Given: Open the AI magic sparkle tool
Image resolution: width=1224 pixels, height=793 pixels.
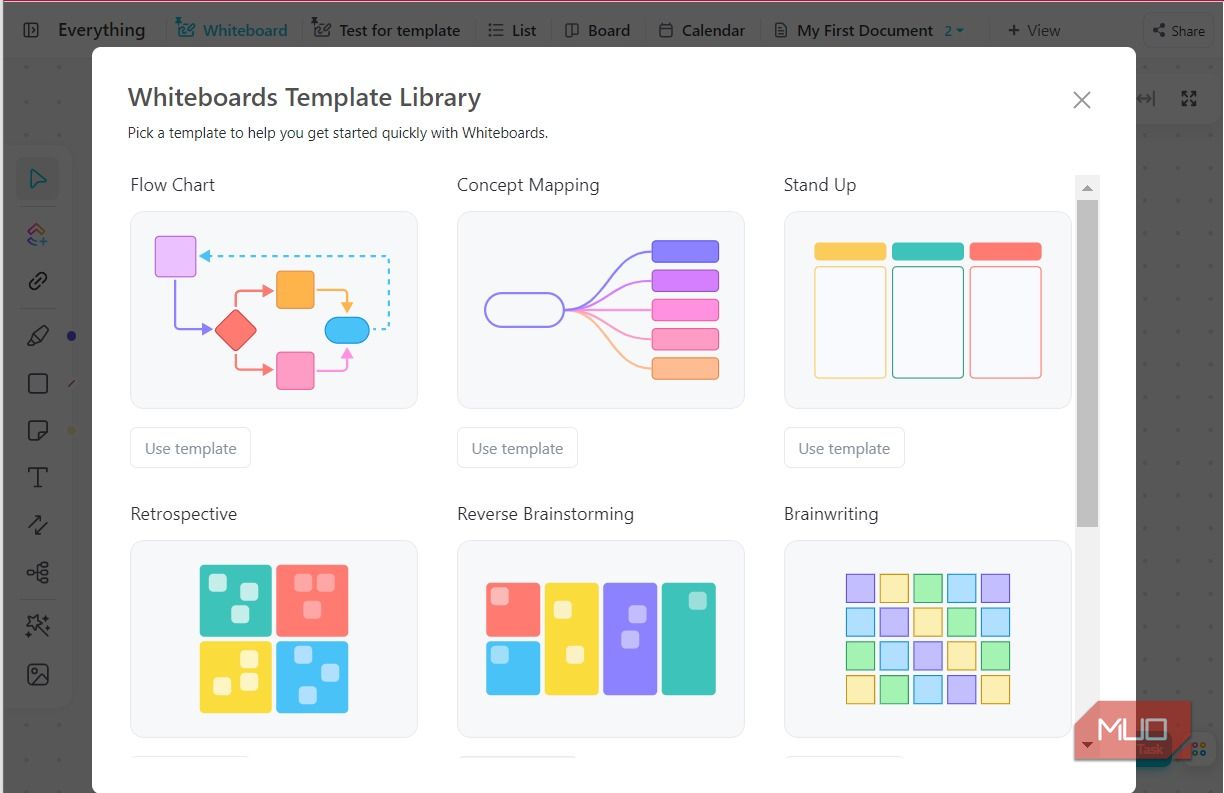Looking at the screenshot, I should tap(38, 626).
